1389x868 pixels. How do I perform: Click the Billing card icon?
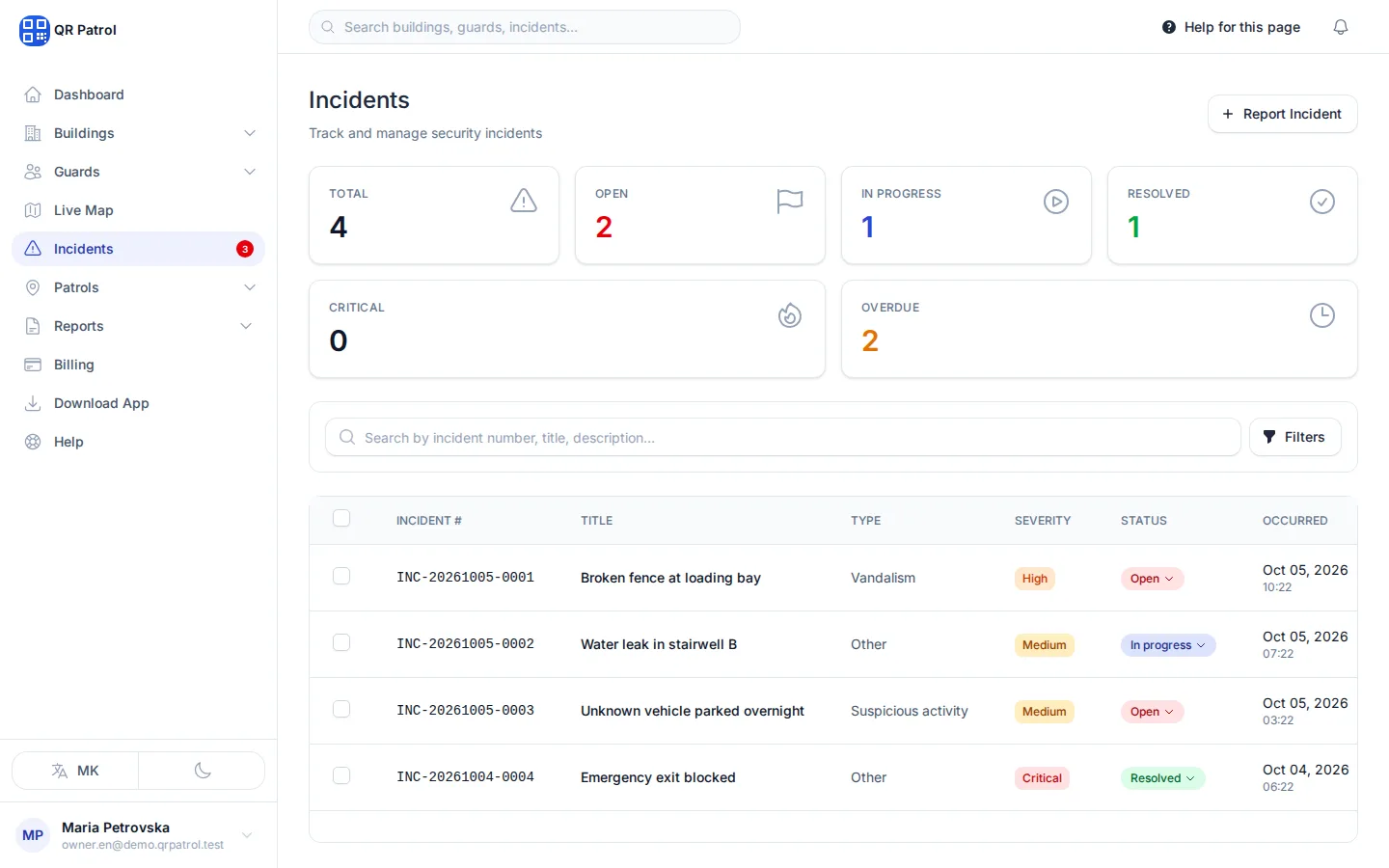[33, 365]
